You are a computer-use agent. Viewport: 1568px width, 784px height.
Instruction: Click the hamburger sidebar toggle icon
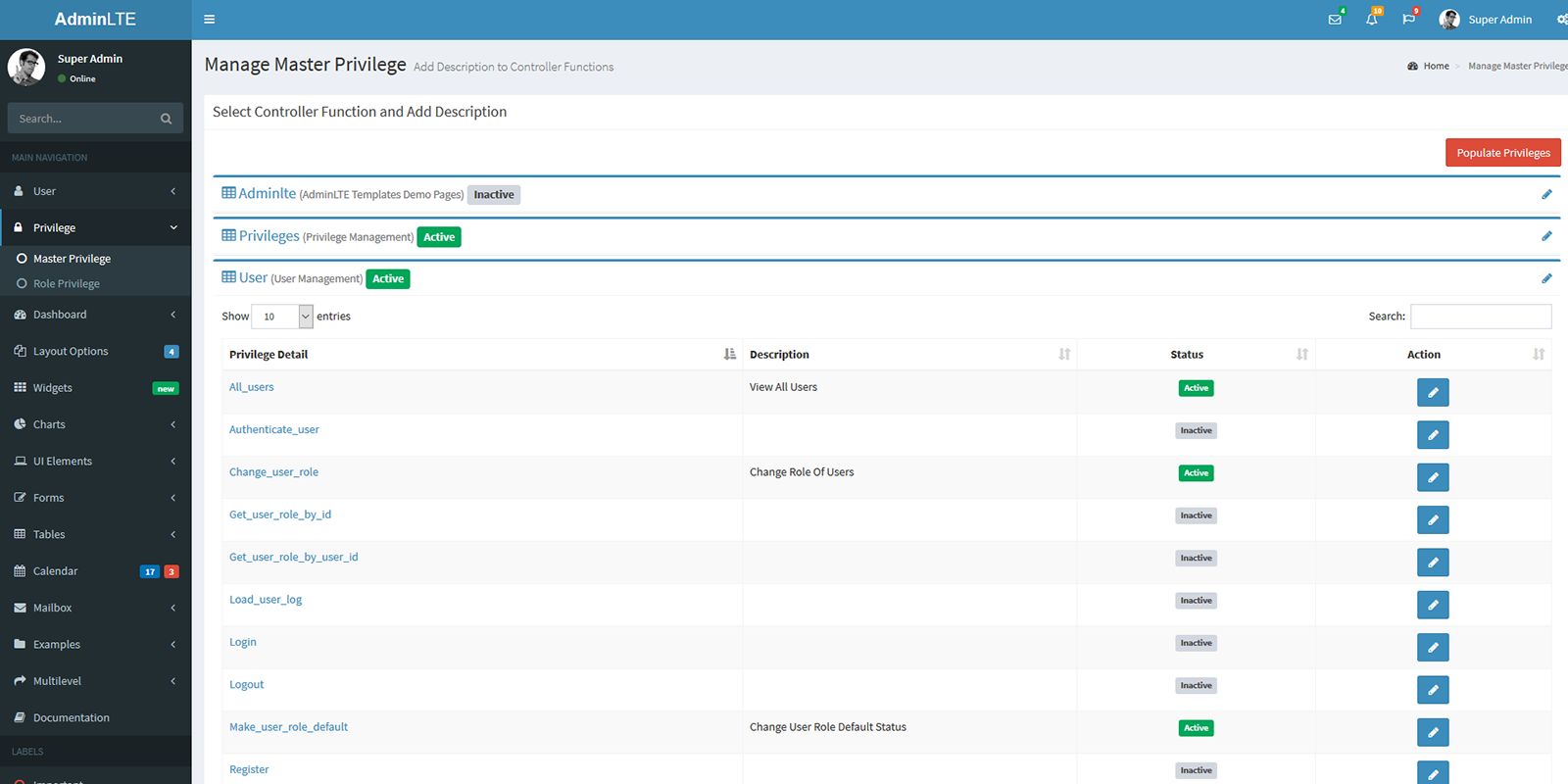tap(209, 20)
